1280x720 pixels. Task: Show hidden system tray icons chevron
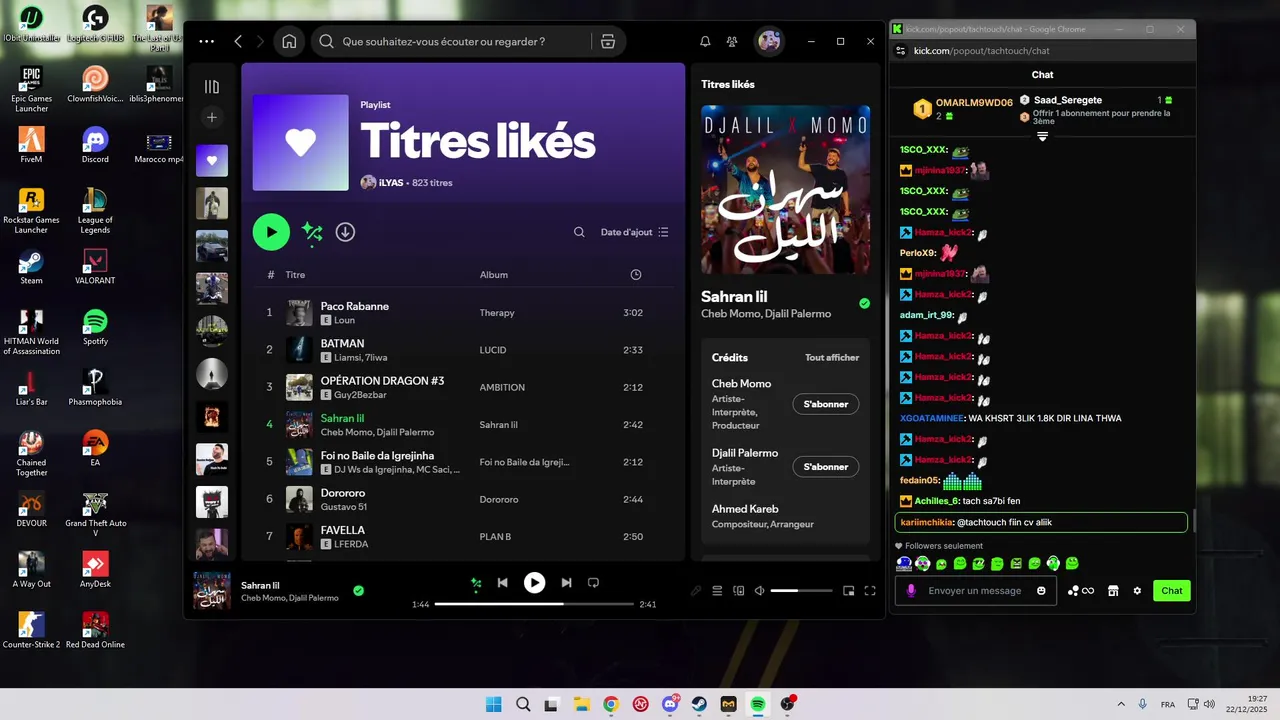click(1120, 704)
